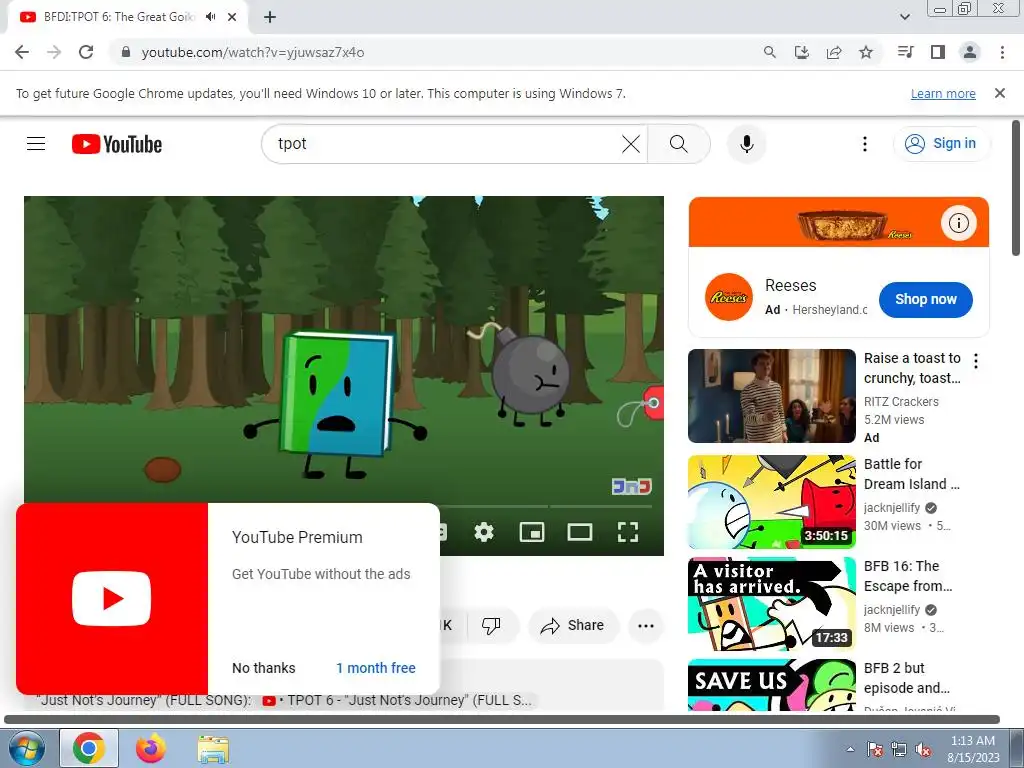1024x768 pixels.
Task: Go back with the browser back arrow
Action: (22, 52)
